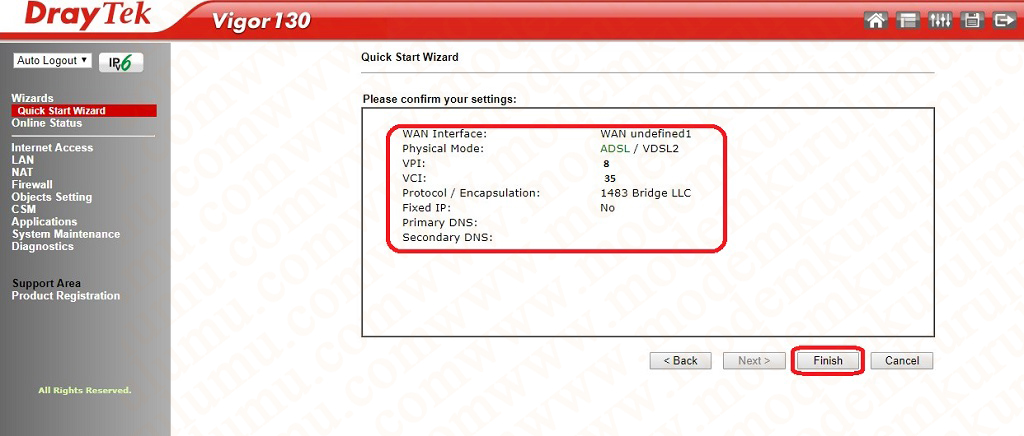The height and width of the screenshot is (436, 1024).
Task: Open the Diagnostics menu
Action: [42, 247]
